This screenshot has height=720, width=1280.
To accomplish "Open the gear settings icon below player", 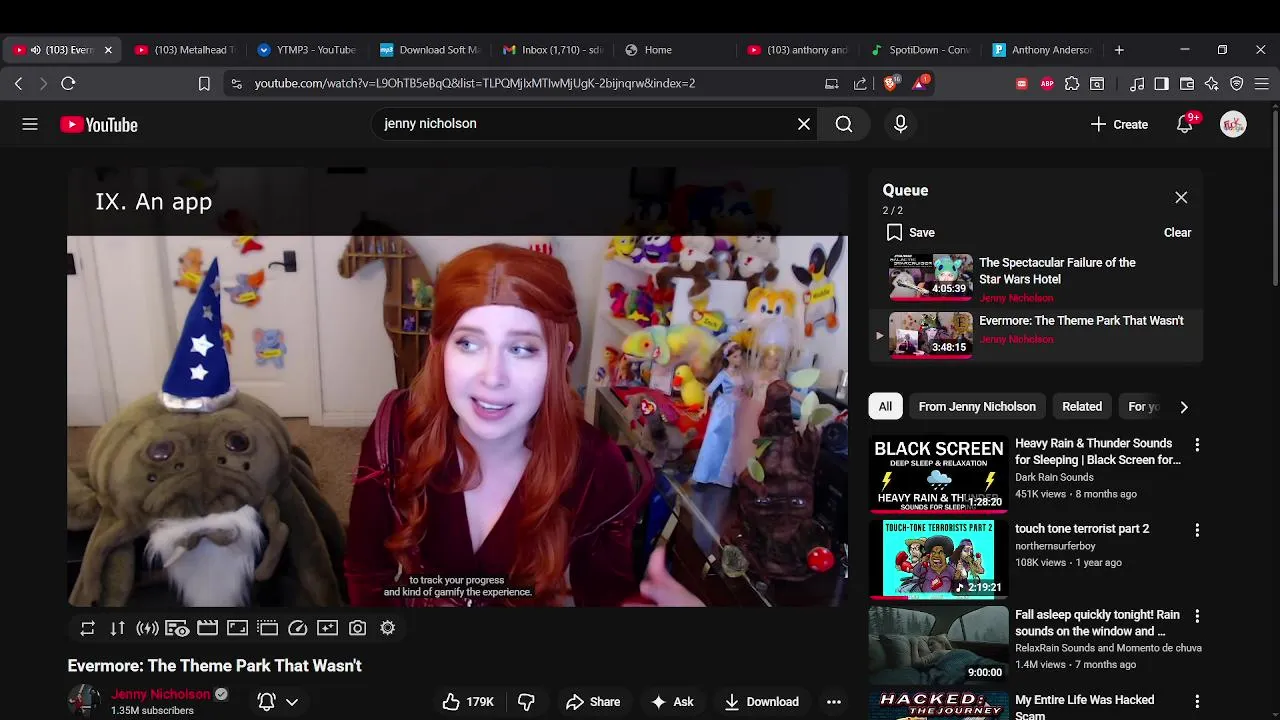I will pyautogui.click(x=387, y=628).
